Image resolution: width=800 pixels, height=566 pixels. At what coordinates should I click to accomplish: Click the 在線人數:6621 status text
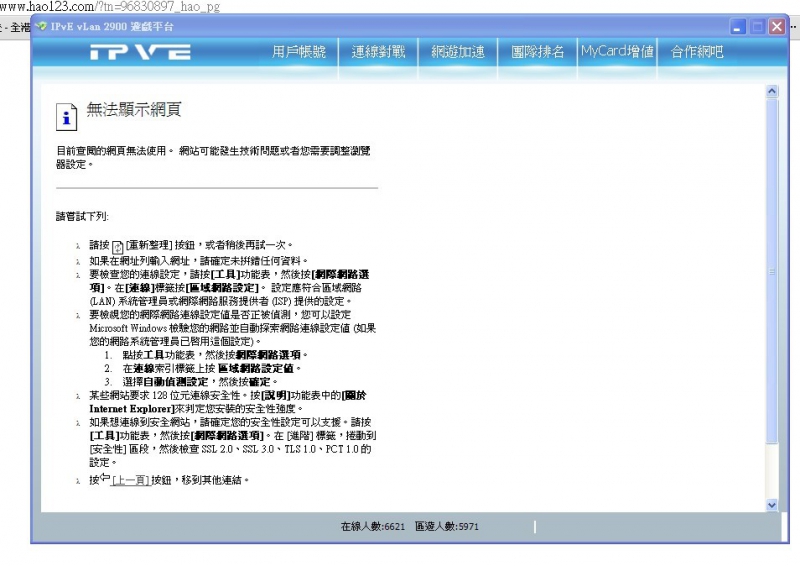click(x=372, y=527)
